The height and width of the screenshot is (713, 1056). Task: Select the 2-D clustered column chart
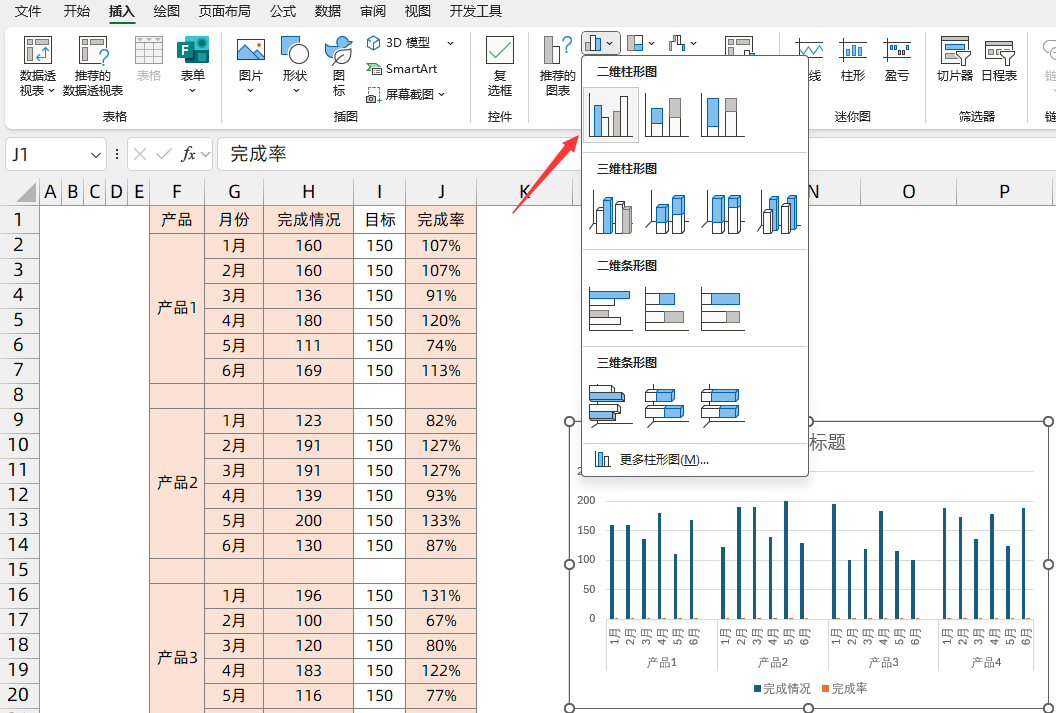pos(611,115)
